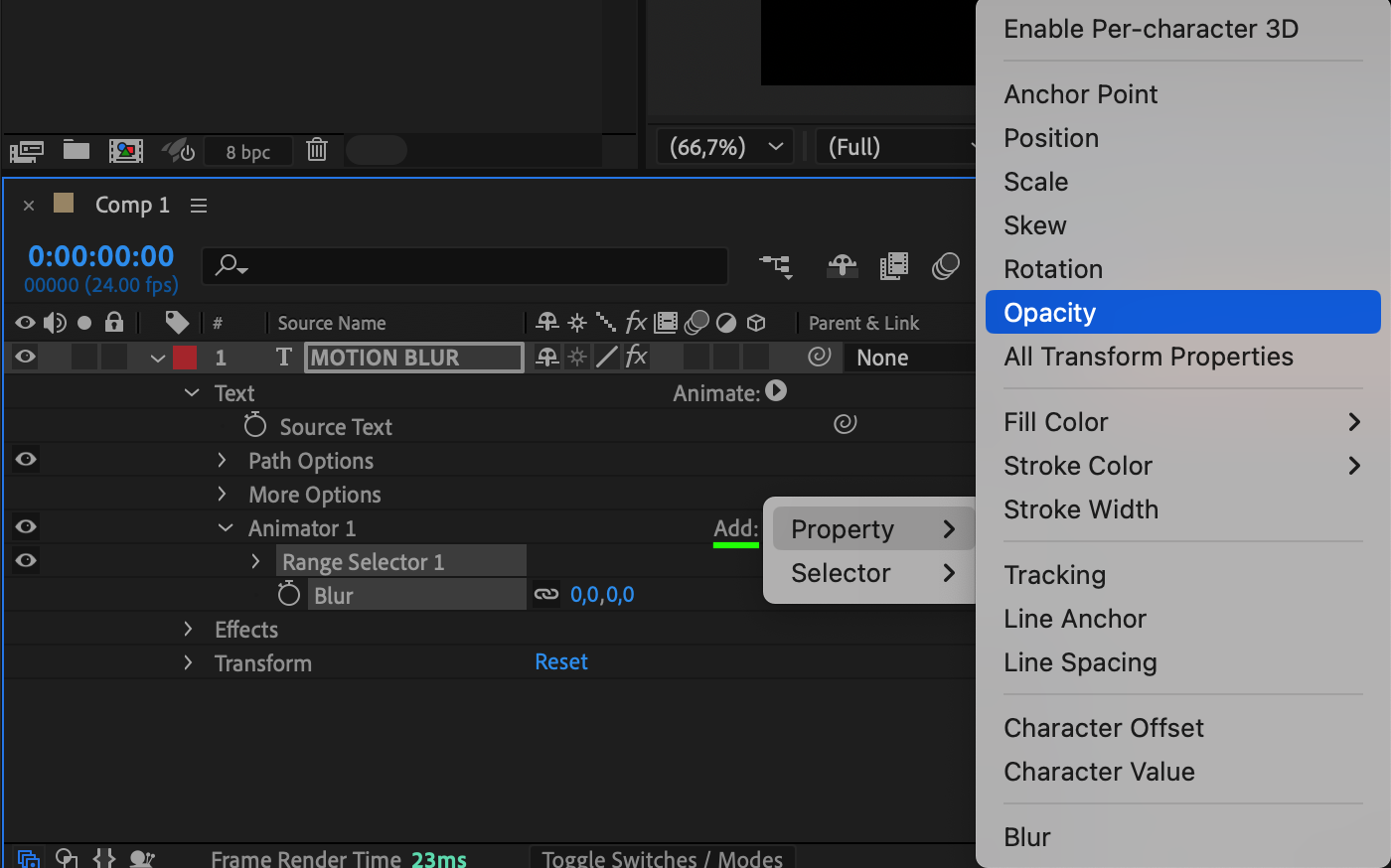Expand the Transform property group
This screenshot has width=1391, height=868.
click(188, 662)
